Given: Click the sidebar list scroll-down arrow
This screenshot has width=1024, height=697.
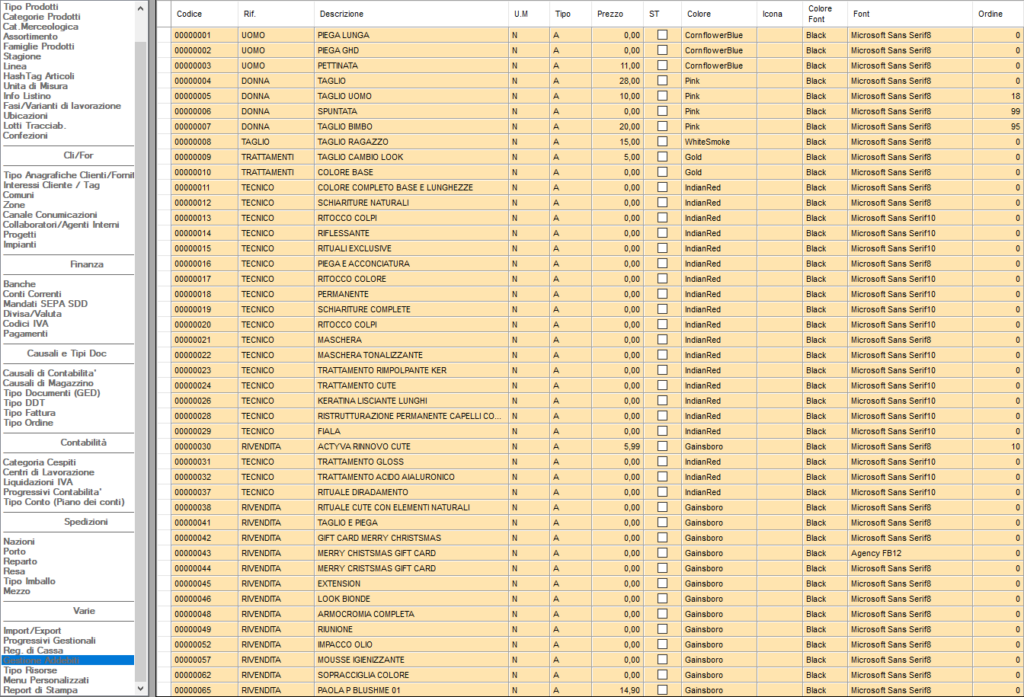Looking at the screenshot, I should (141, 690).
